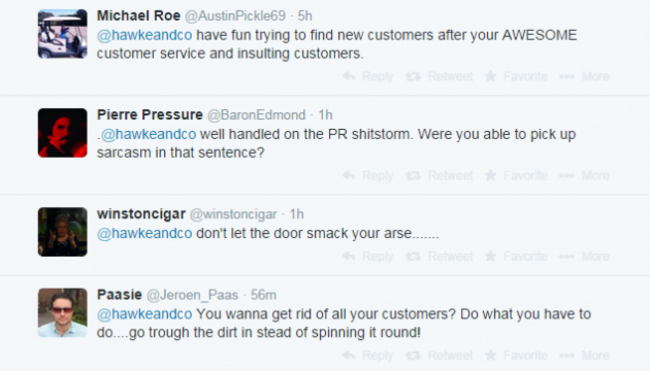This screenshot has height=371, width=650.
Task: Favorite winstoncigar's tweet
Action: [516, 256]
